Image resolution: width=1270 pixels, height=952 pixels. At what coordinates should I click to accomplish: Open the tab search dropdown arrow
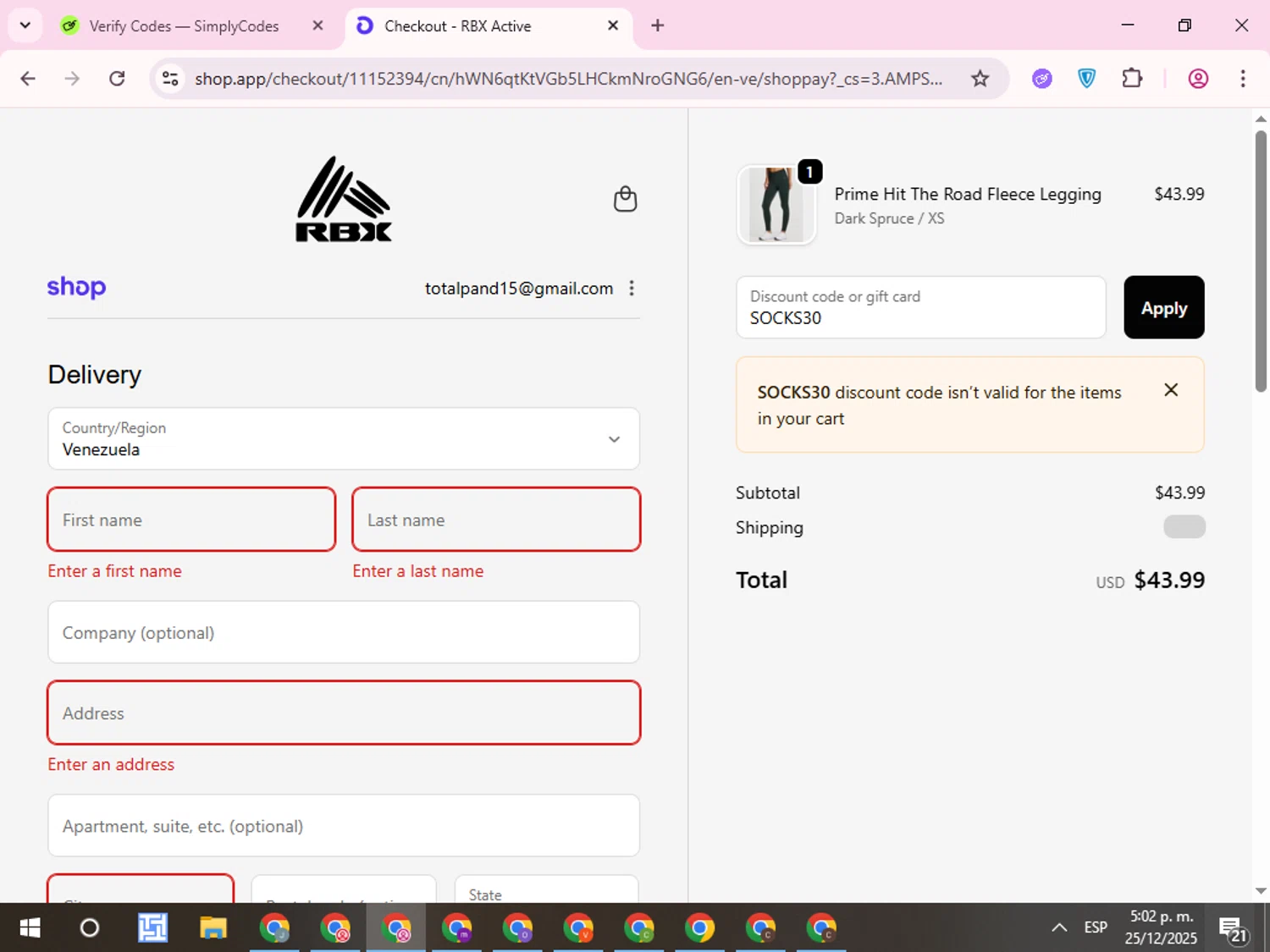coord(25,25)
